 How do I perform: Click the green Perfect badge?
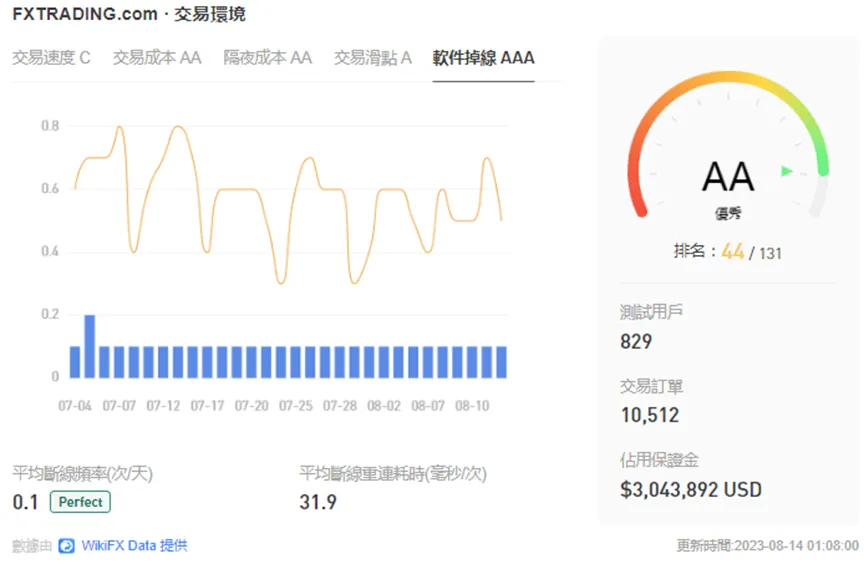(x=80, y=502)
